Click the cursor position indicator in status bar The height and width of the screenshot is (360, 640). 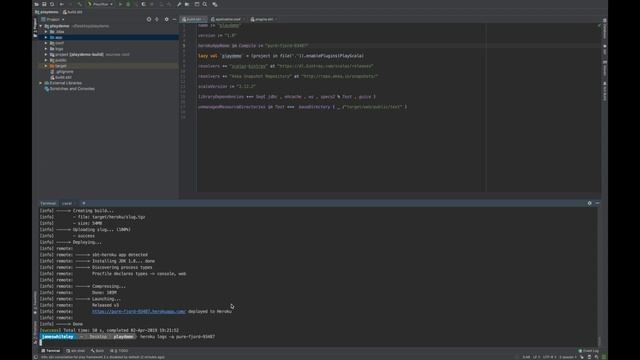(x=527, y=357)
